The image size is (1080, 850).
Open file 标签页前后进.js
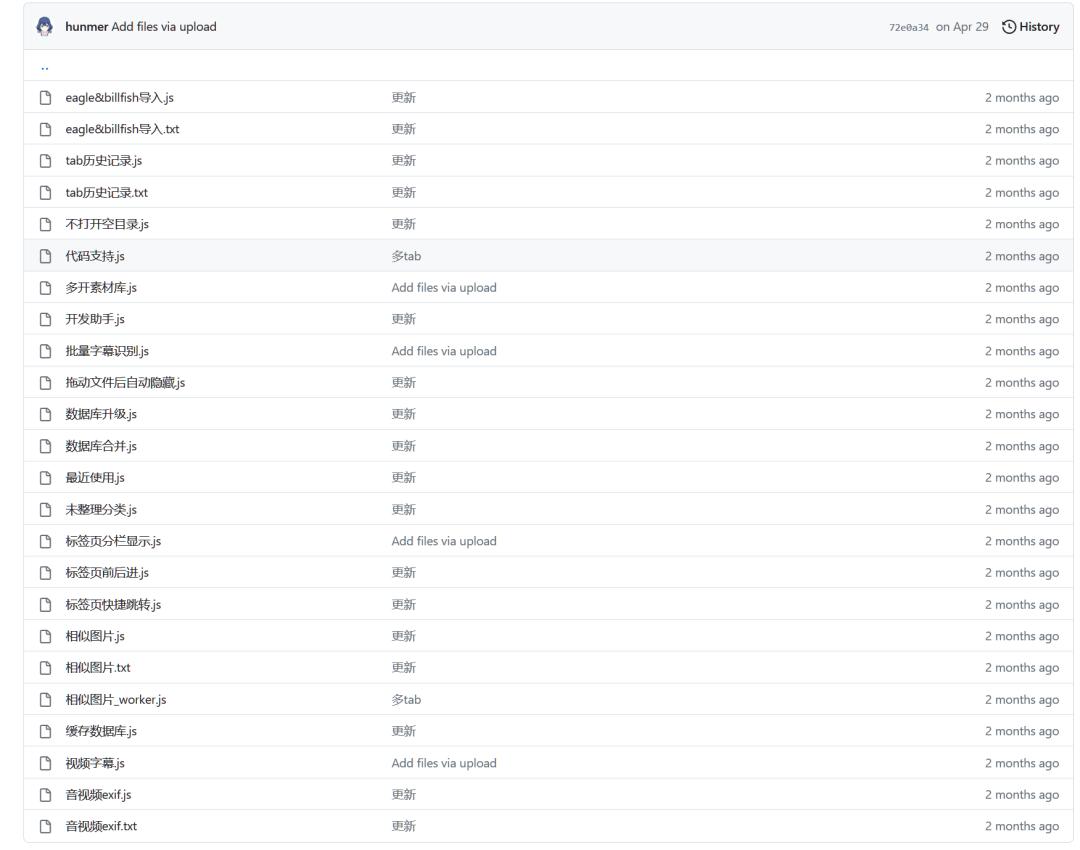(107, 573)
